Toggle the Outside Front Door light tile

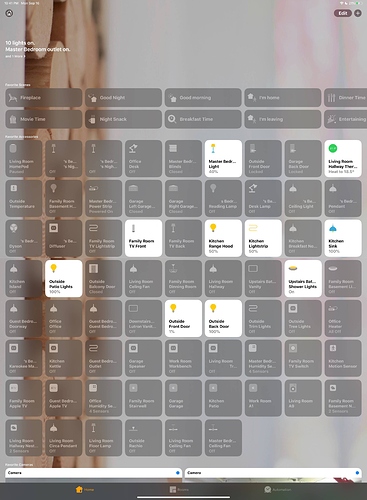pos(183,318)
